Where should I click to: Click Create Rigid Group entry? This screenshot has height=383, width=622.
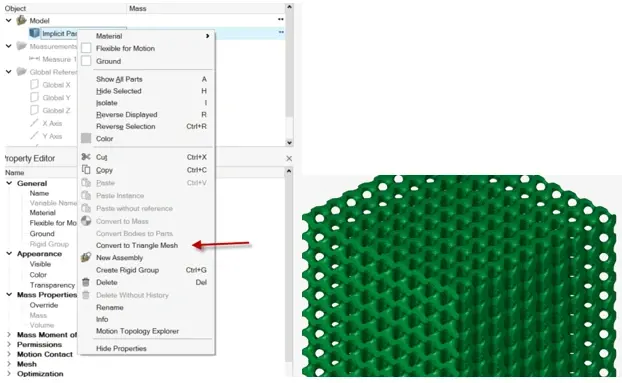click(x=127, y=270)
